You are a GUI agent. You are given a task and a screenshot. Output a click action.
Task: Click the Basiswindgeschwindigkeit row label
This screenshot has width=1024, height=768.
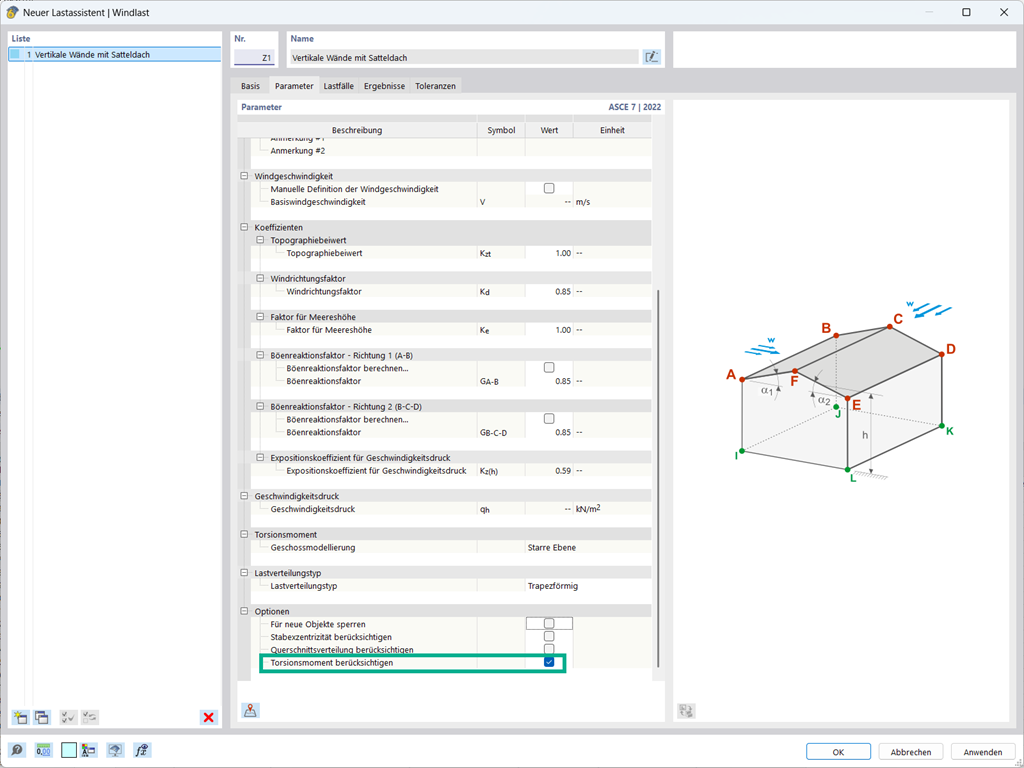[318, 202]
